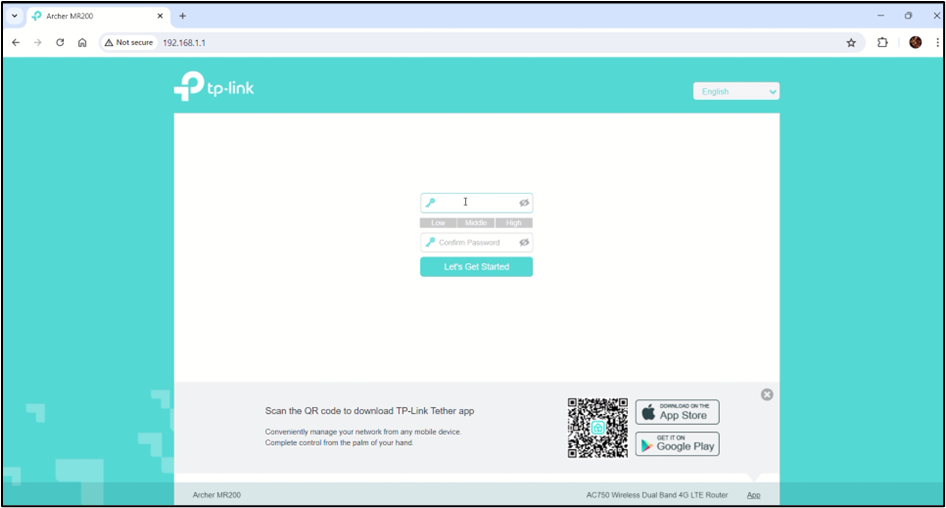Go back using the browser back arrow

tap(15, 43)
